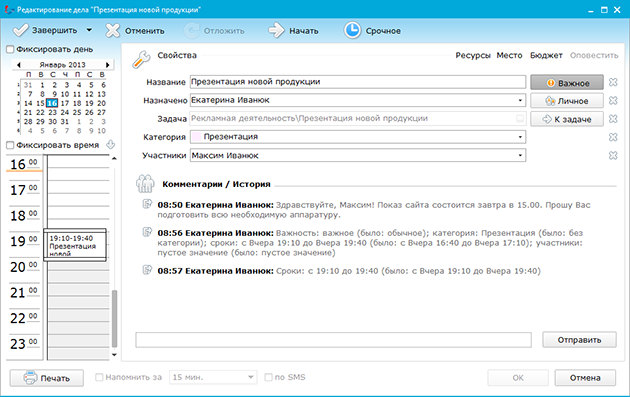
Task: Click the Отменить cross icon
Action: [112, 31]
